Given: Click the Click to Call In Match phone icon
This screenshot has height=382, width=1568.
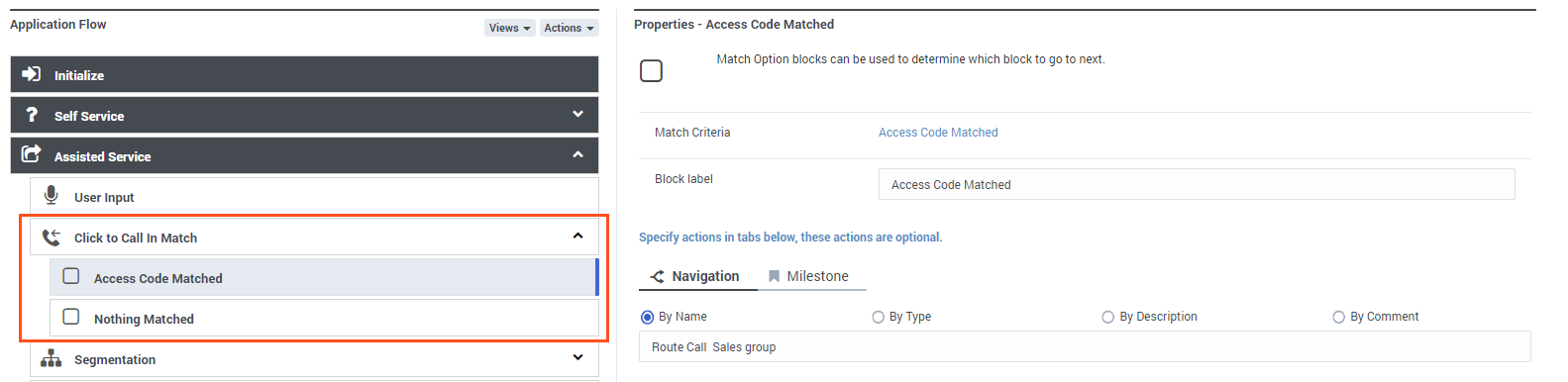Looking at the screenshot, I should point(52,237).
